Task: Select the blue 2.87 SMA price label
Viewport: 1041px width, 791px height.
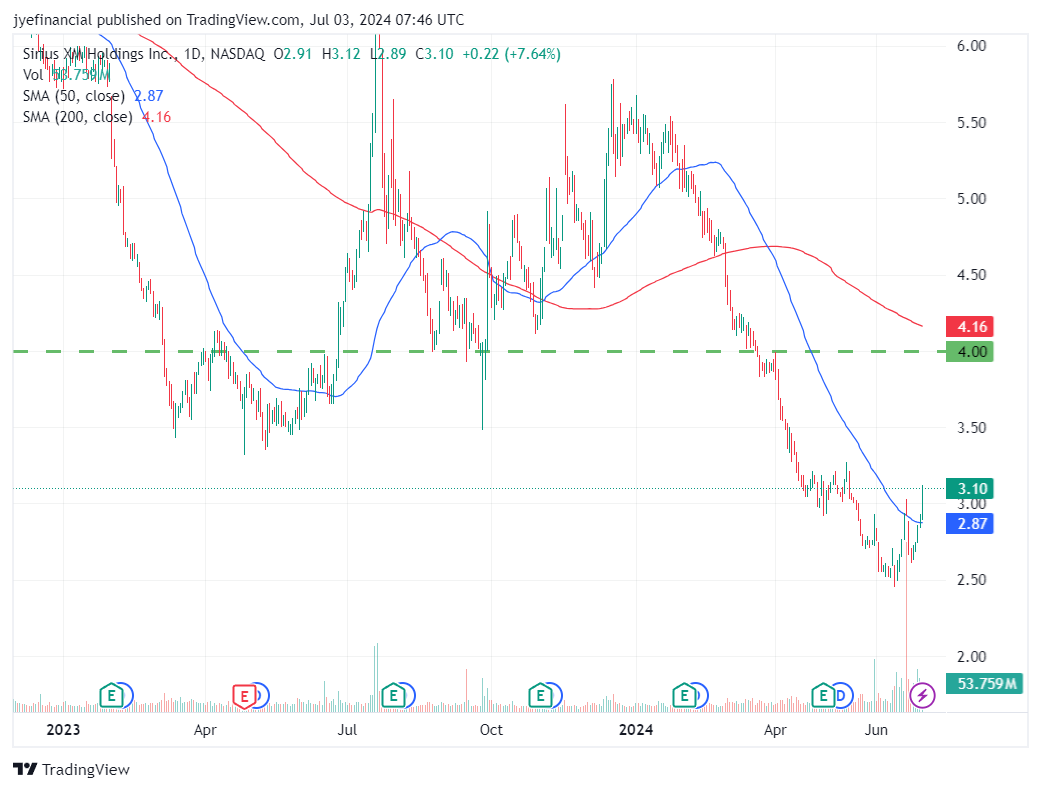Action: point(970,523)
